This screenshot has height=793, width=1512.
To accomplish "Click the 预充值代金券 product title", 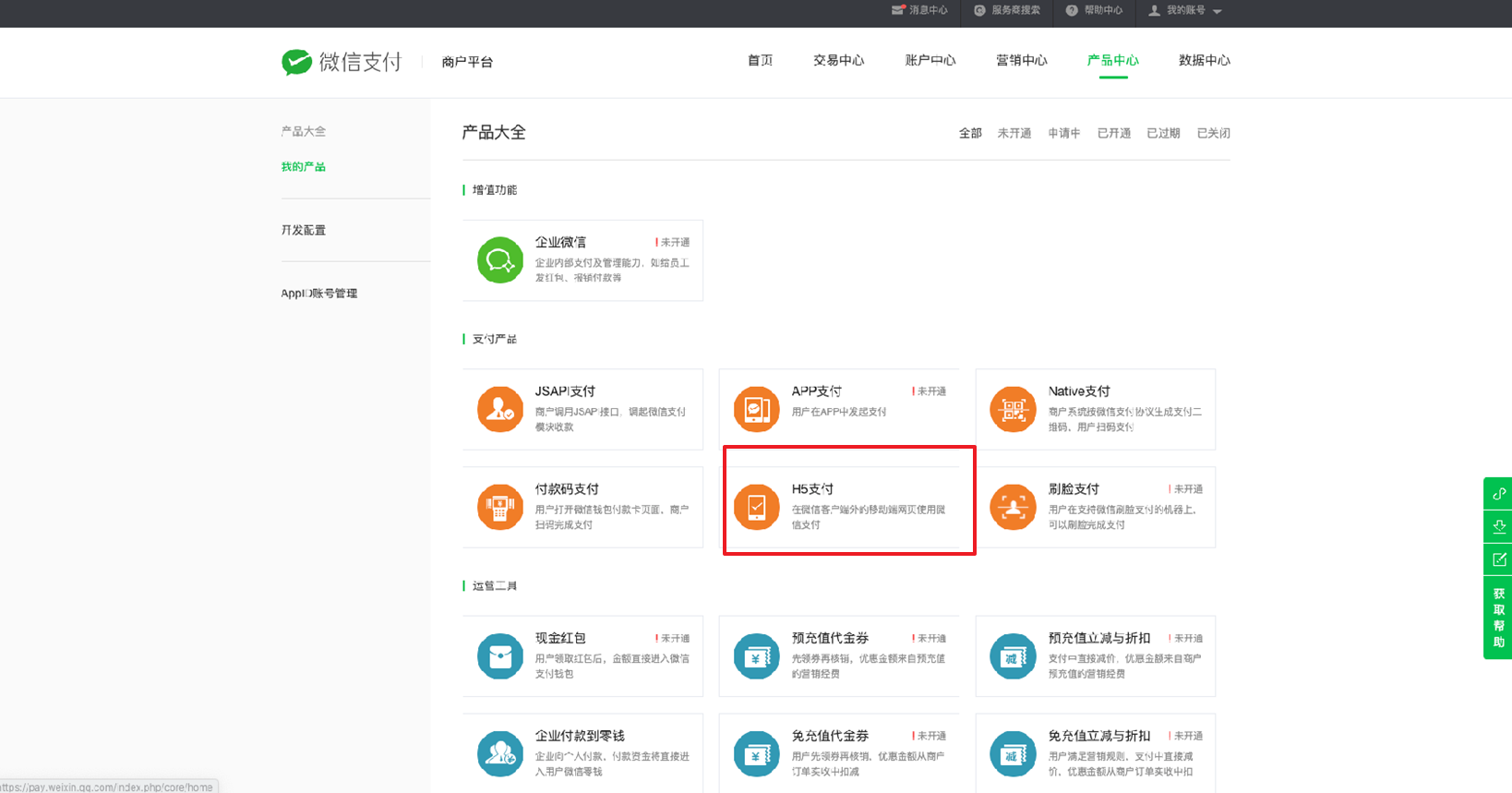I will pyautogui.click(x=830, y=638).
